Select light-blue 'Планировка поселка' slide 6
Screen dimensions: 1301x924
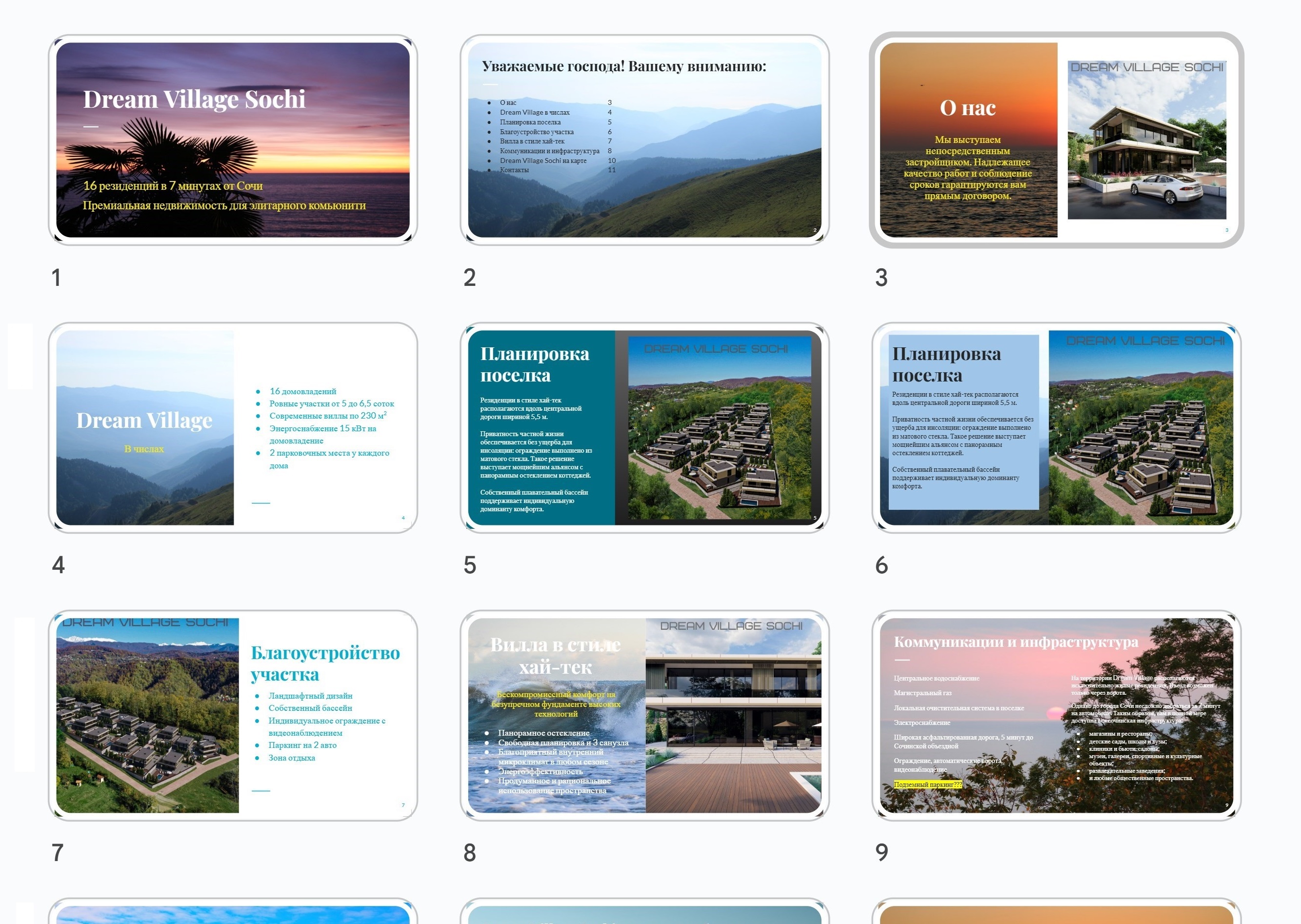coord(1057,428)
